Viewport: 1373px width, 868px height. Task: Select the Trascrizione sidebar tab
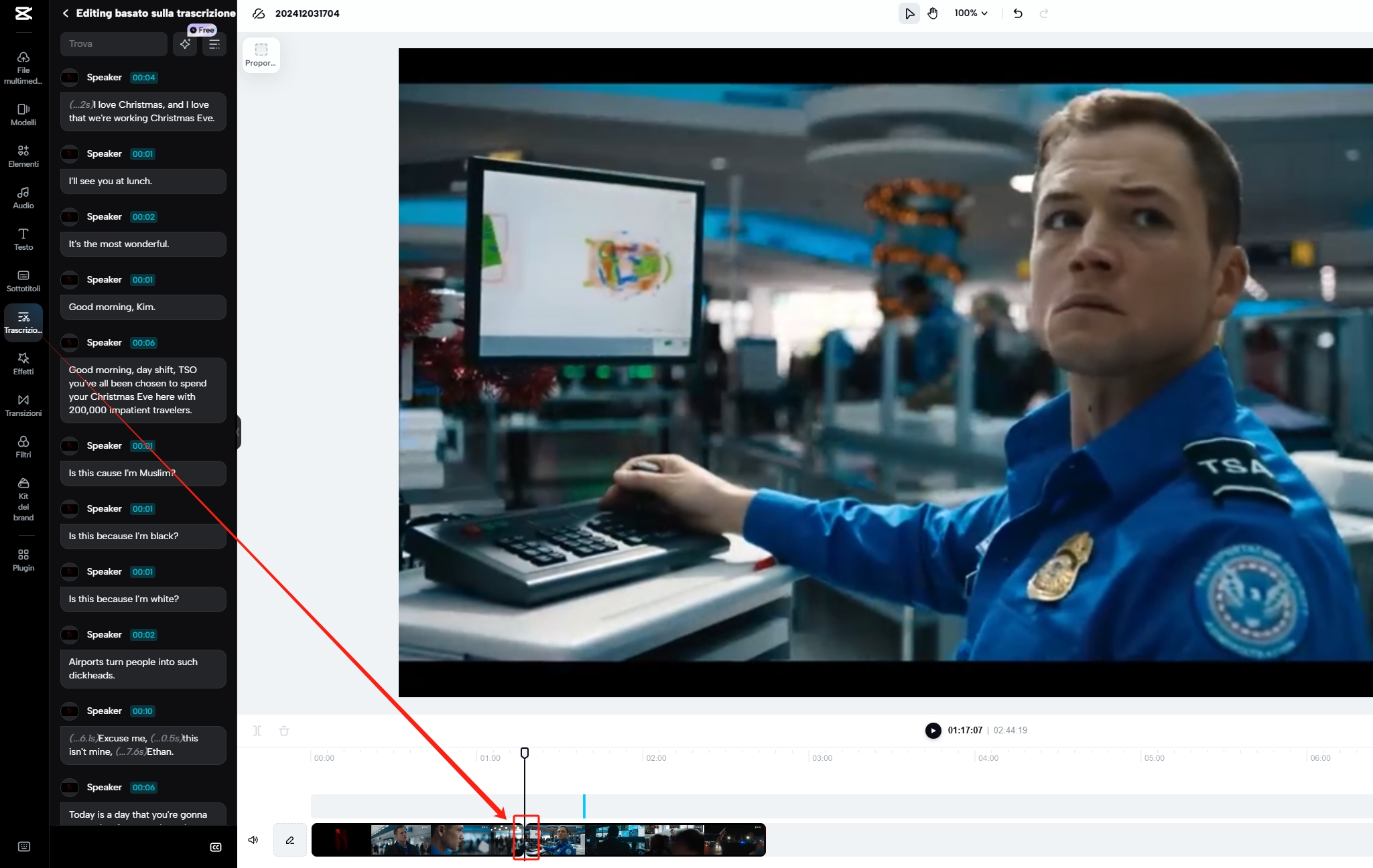[23, 322]
